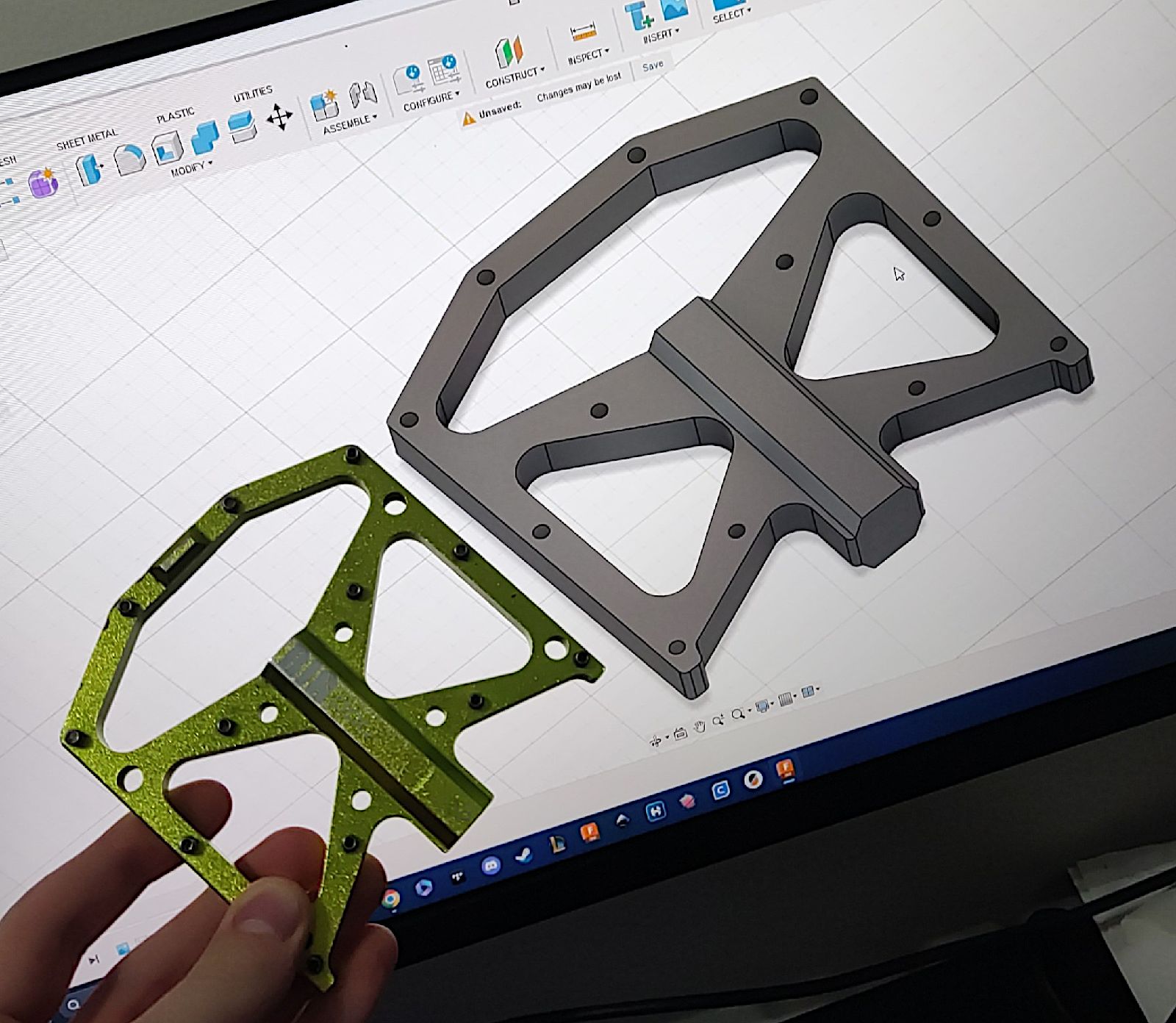The image size is (1176, 1023).
Task: Click the 'Unsaved:' label
Action: coord(500,109)
